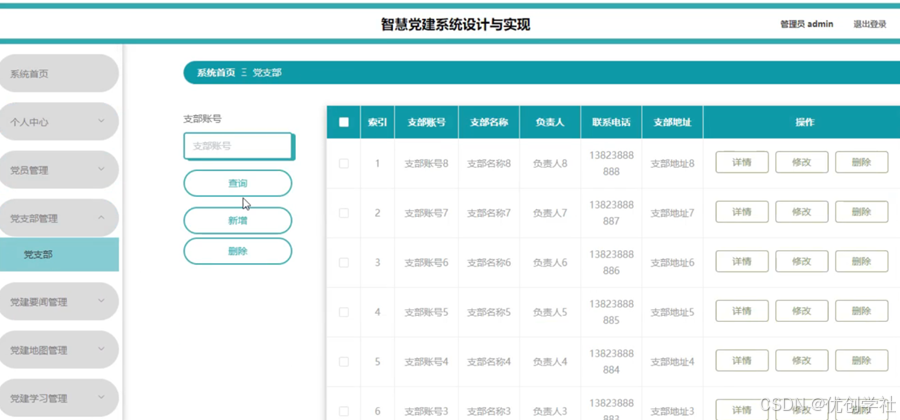This screenshot has width=900, height=420.
Task: Click 修改 for 支部账号4
Action: (x=802, y=360)
